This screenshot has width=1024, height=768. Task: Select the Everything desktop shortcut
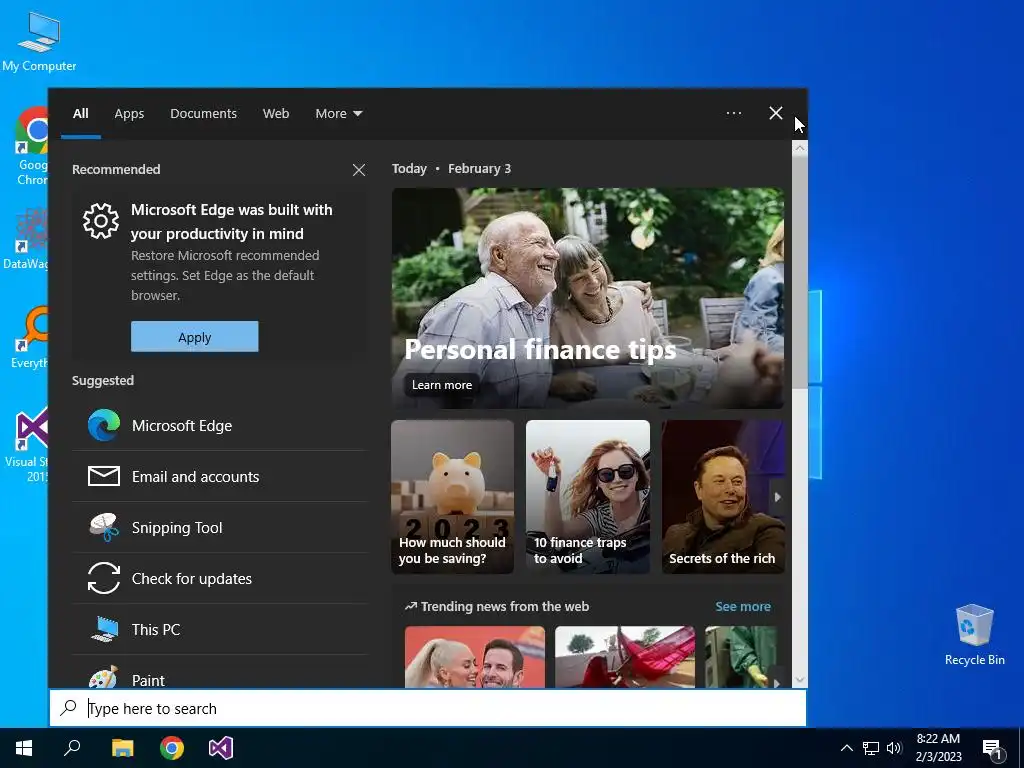[30, 337]
